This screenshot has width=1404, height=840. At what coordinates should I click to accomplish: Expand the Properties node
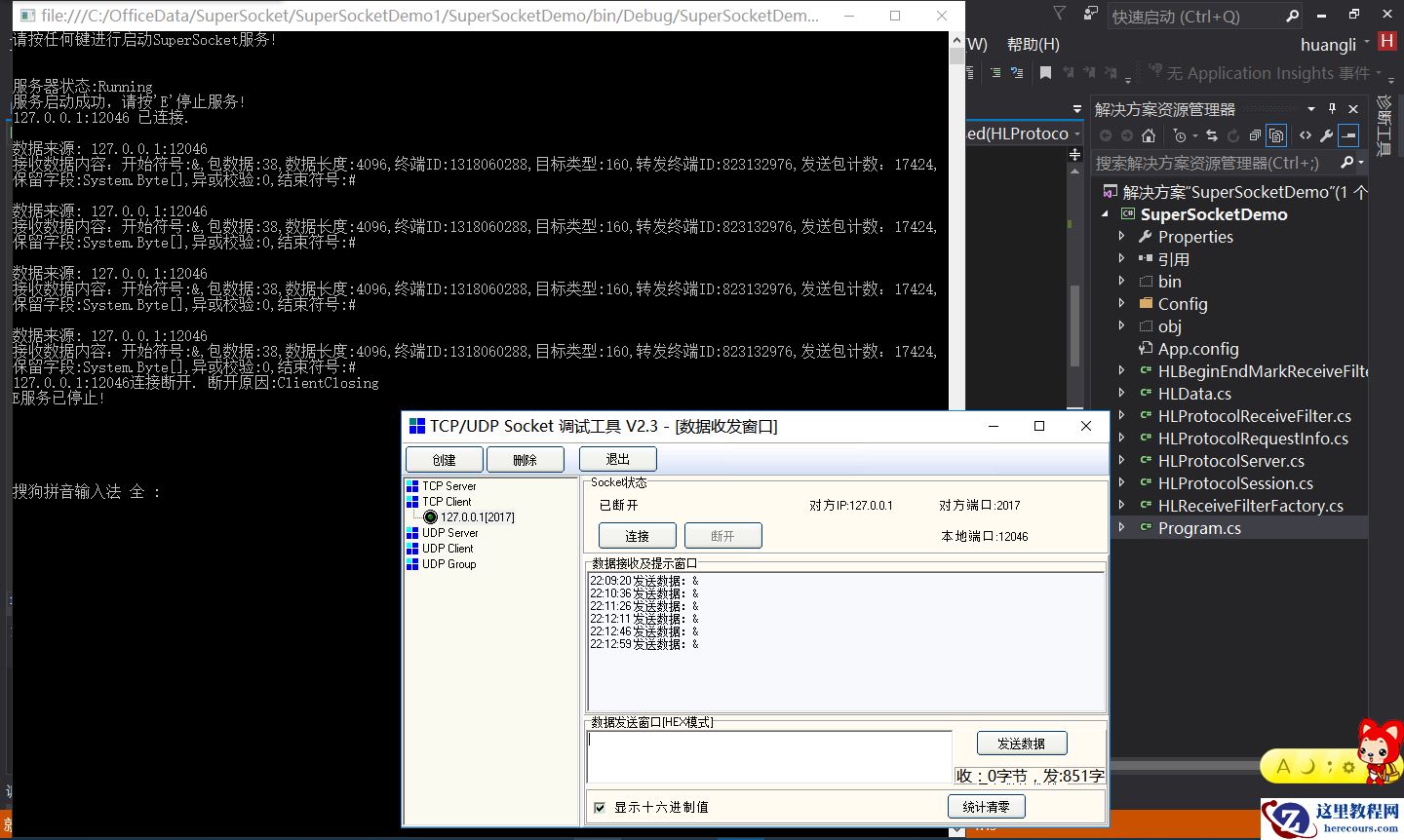coord(1121,237)
